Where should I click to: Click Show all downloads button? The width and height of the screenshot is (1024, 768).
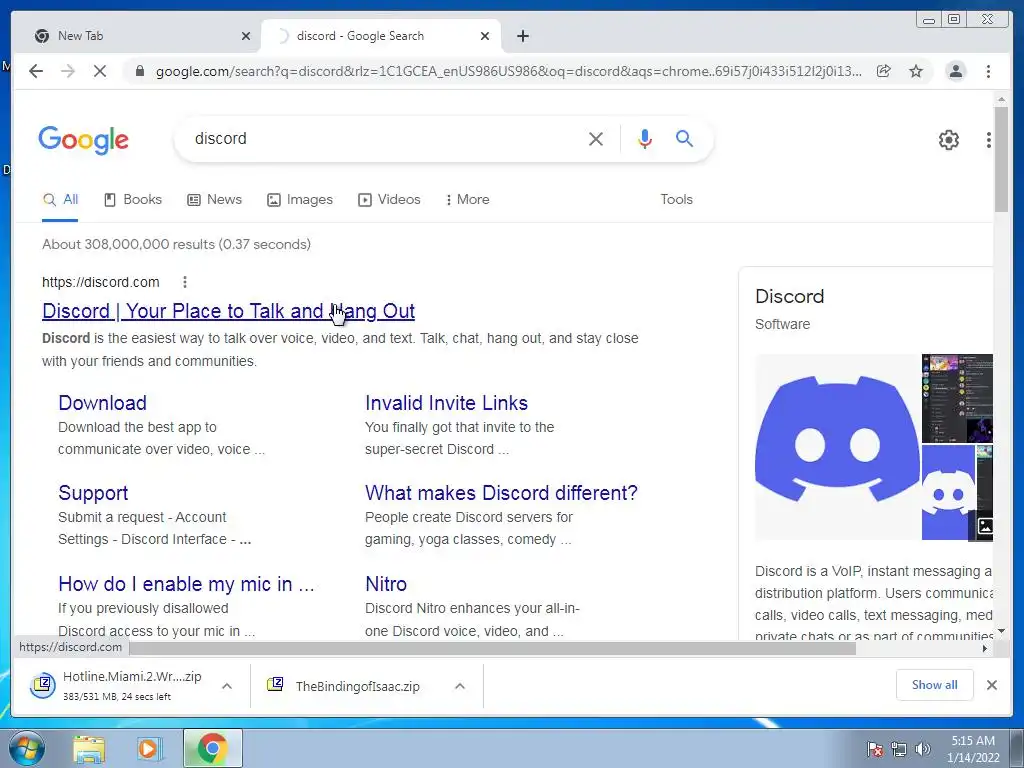935,685
